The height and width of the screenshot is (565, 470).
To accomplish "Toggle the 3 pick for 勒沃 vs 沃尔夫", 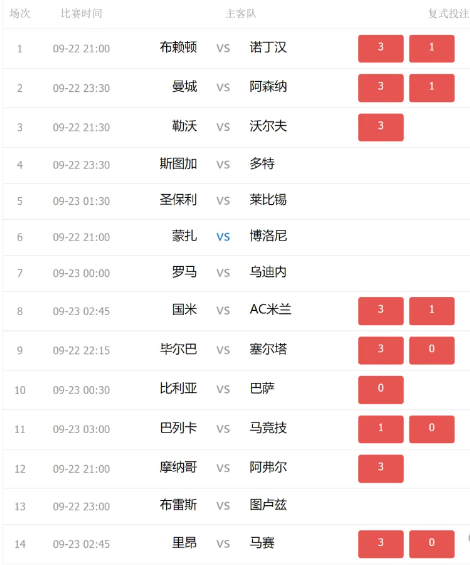I will [x=381, y=127].
